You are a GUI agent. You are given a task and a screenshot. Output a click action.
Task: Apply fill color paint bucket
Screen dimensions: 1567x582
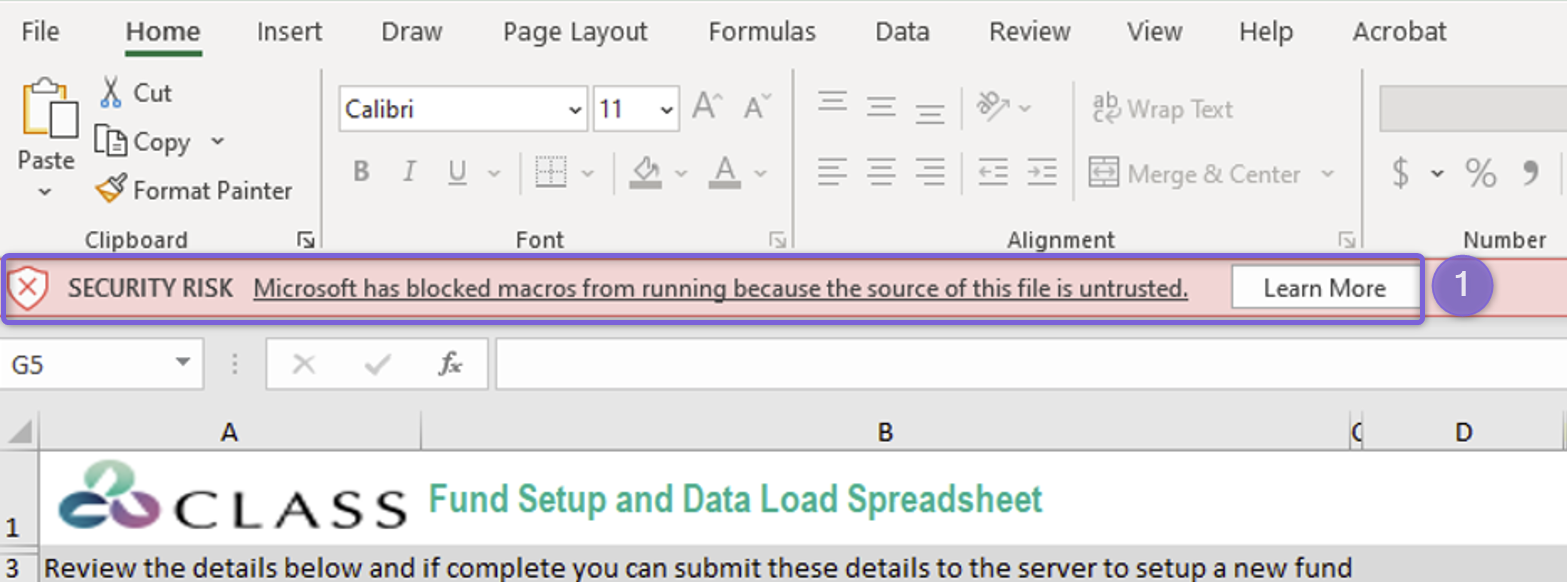[x=646, y=173]
